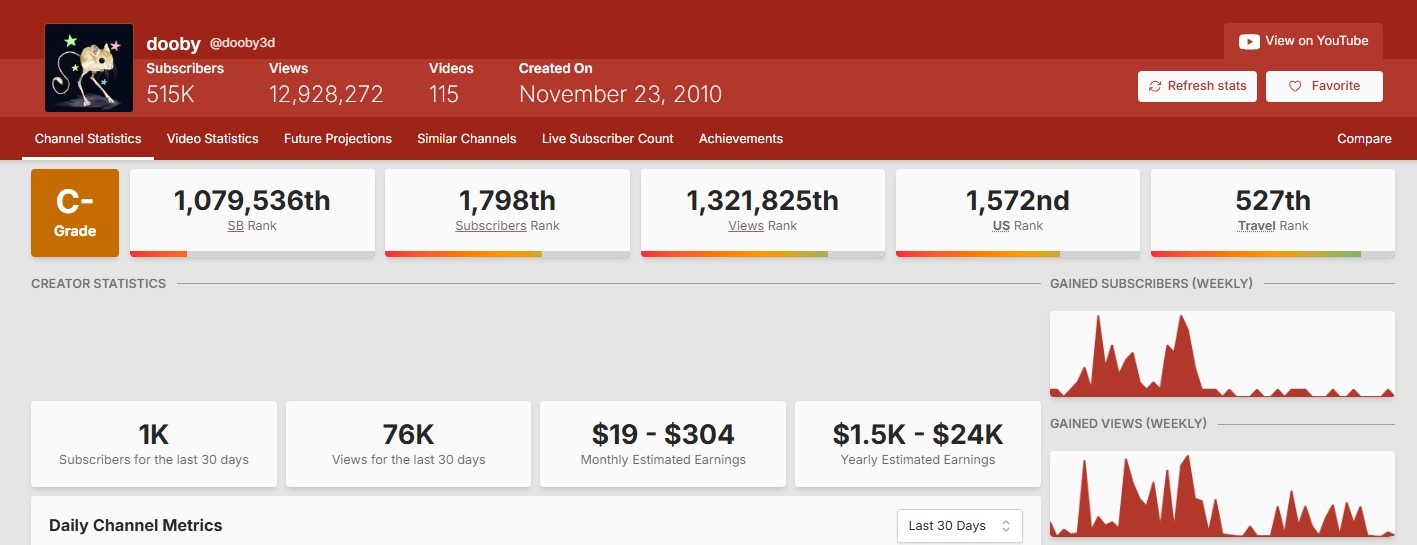
Task: Select the Channel Statistics tab
Action: click(x=88, y=139)
